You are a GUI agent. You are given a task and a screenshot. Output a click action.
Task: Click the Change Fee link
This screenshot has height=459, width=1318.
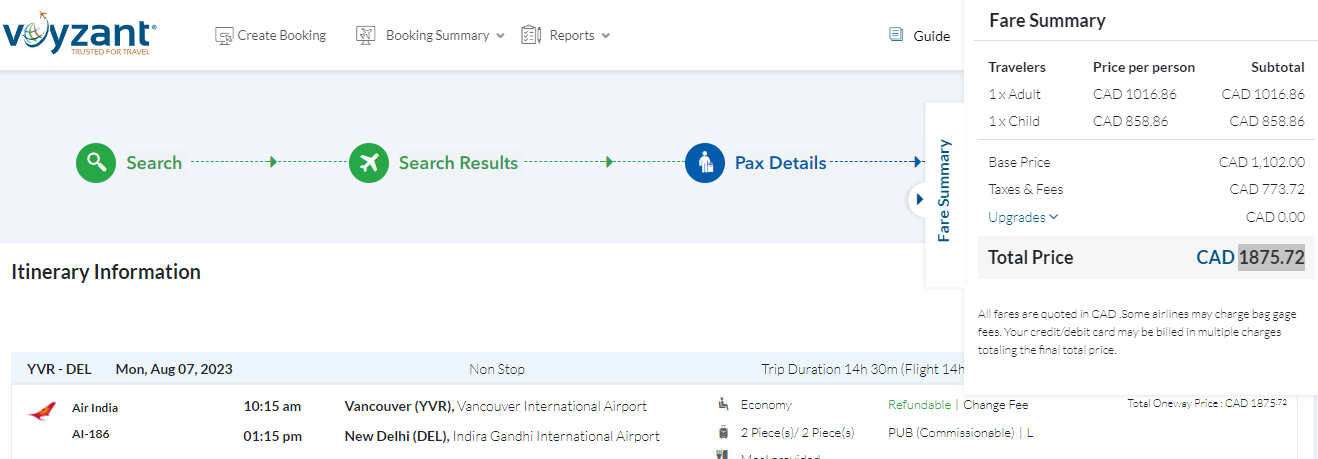[x=995, y=405]
